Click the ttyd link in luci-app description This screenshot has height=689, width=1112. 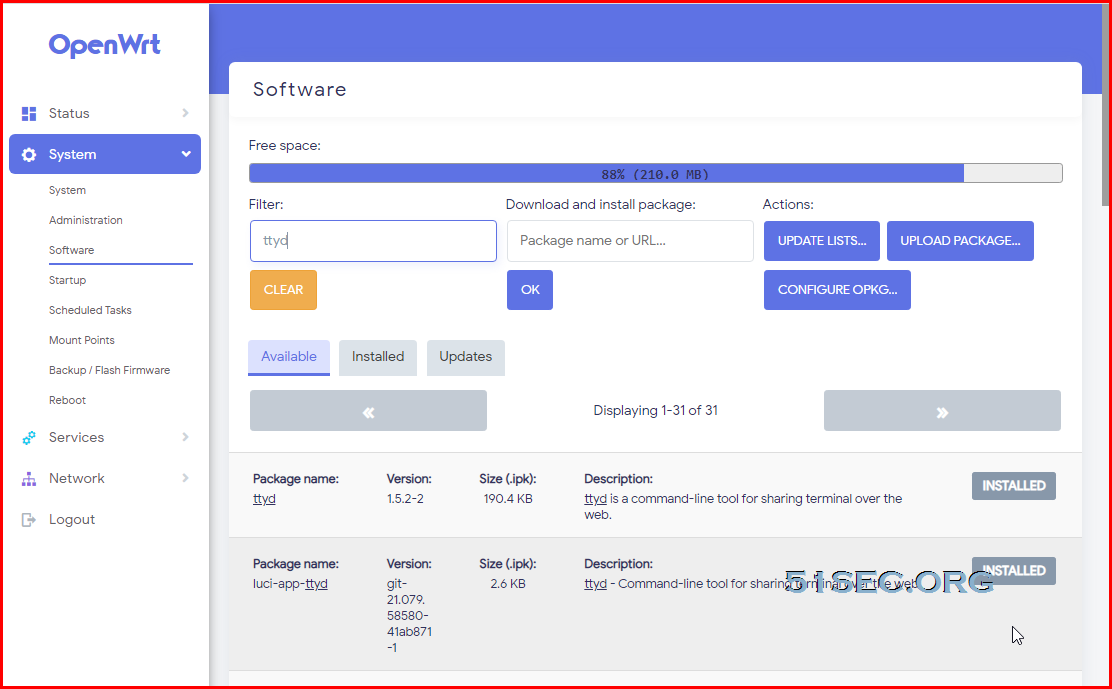[x=595, y=584]
